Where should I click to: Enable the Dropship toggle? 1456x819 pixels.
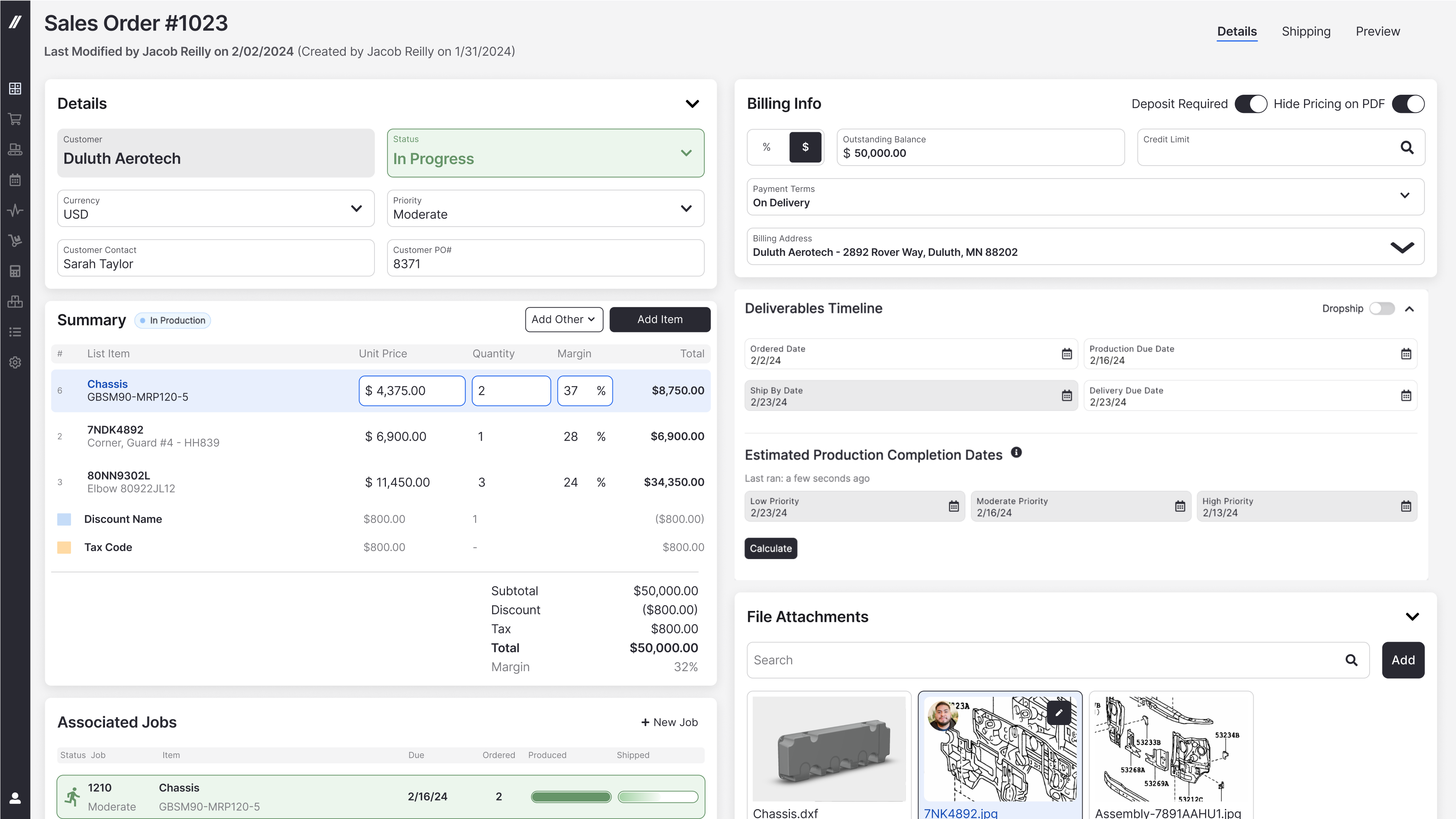point(1382,308)
